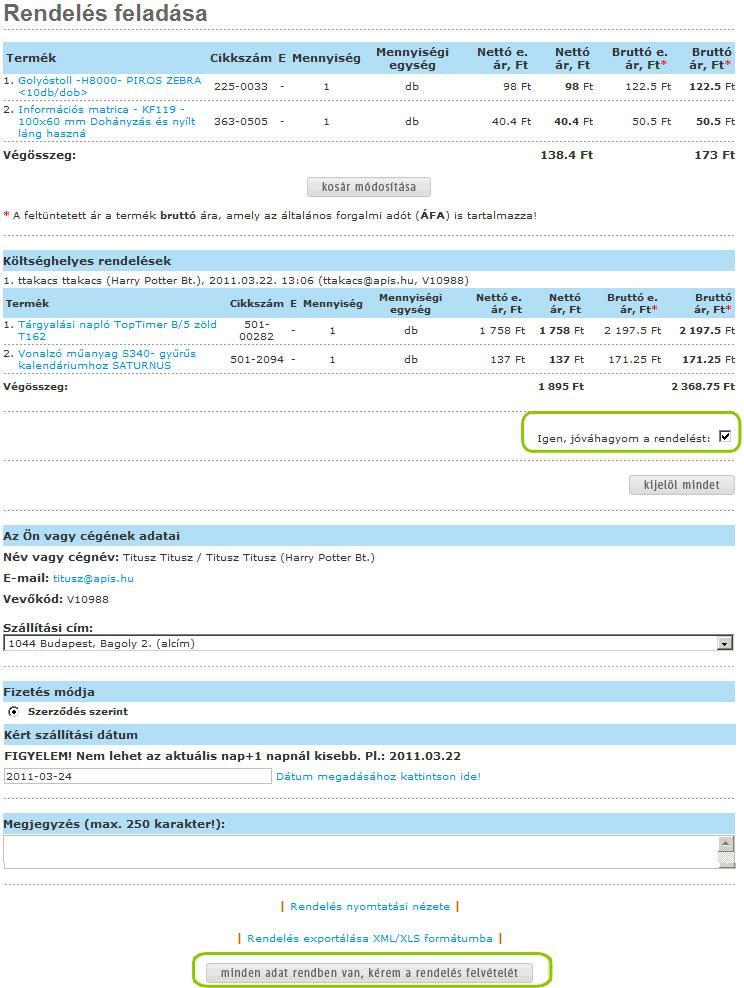Click article number 501-2094 cell
Viewport: 744px width, 988px height.
pyautogui.click(x=257, y=360)
